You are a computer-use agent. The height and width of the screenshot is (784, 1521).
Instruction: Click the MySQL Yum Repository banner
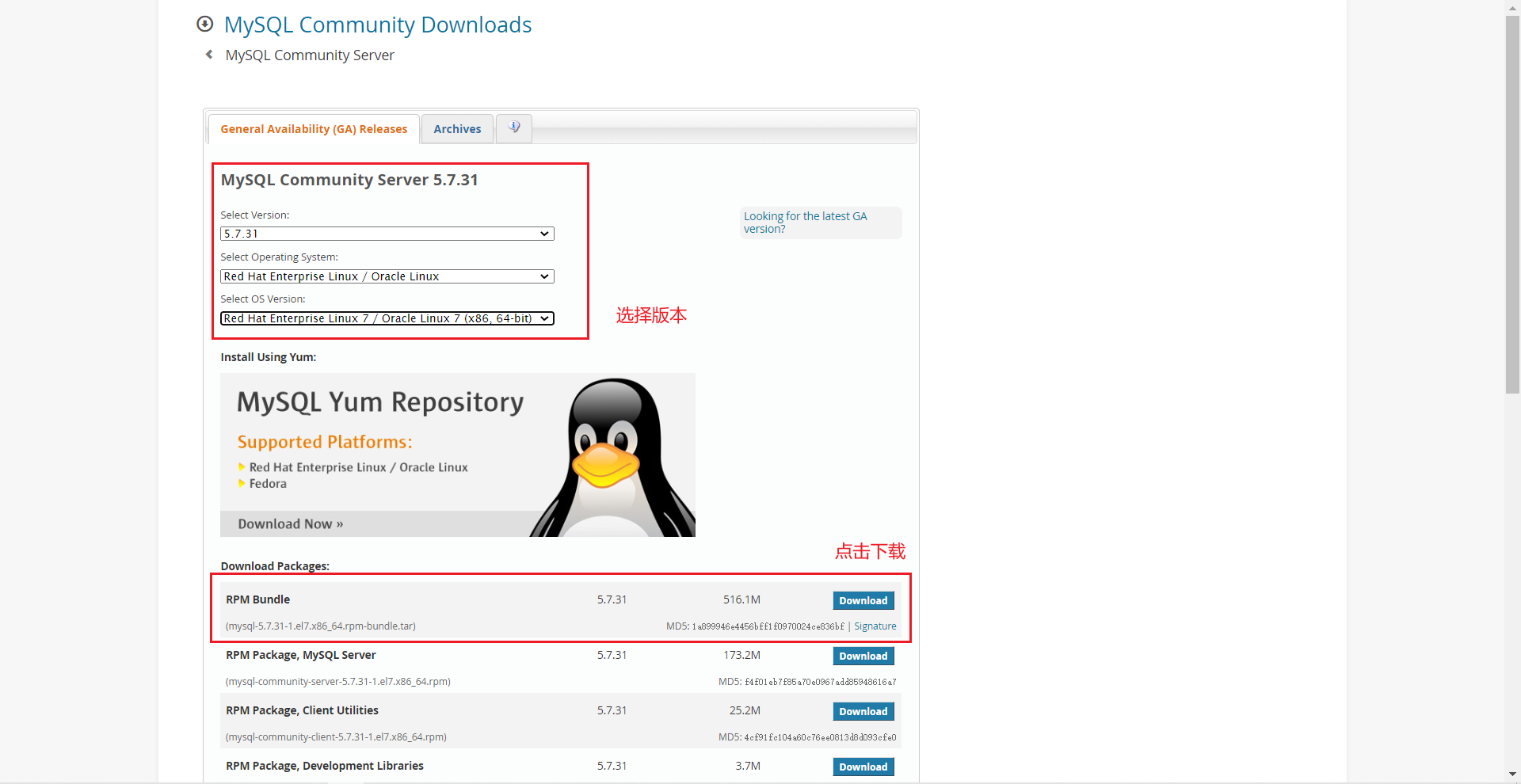(x=458, y=455)
